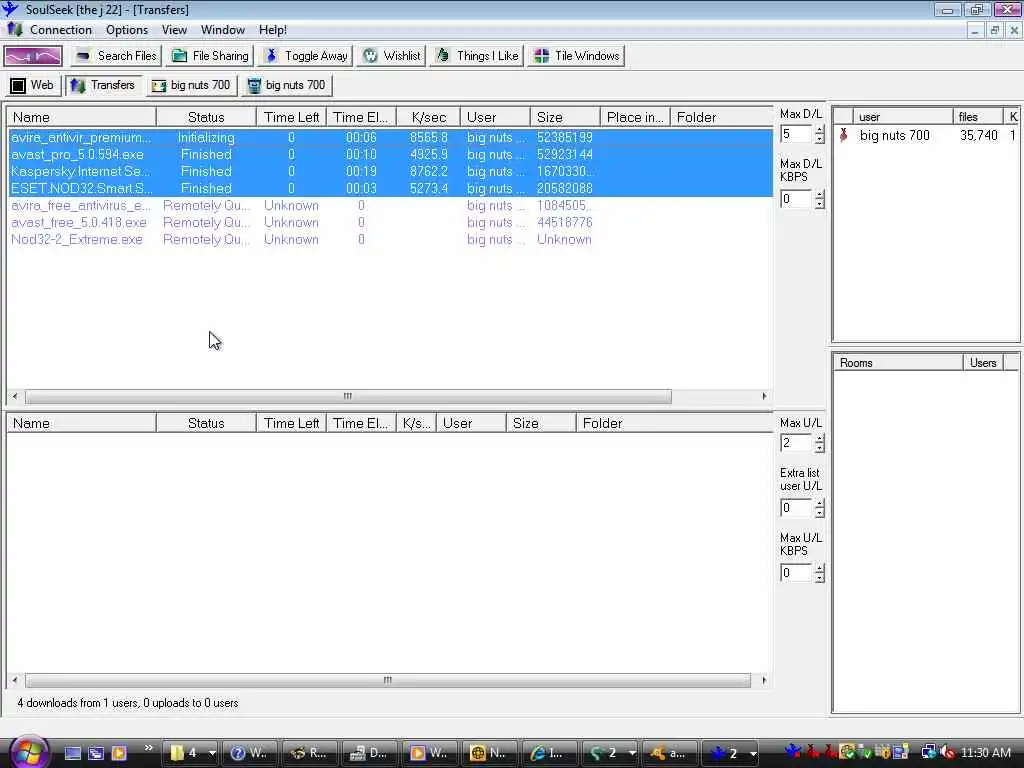The width and height of the screenshot is (1024, 768).
Task: Open the Search Files toolbar button
Action: pos(116,56)
